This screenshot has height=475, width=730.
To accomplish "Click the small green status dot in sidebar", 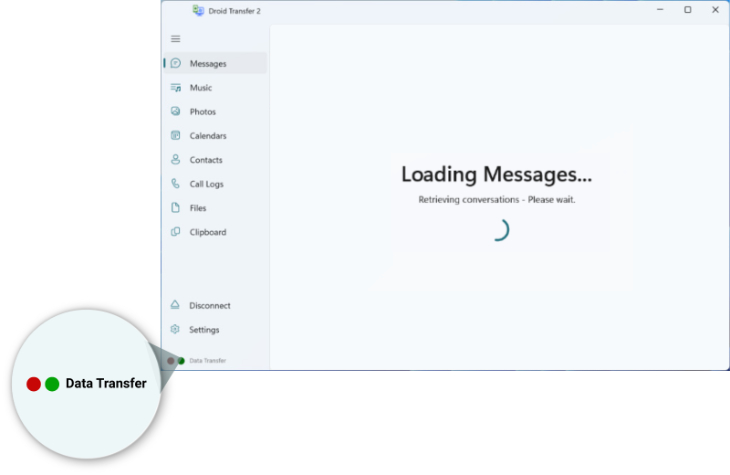I will pos(181,360).
